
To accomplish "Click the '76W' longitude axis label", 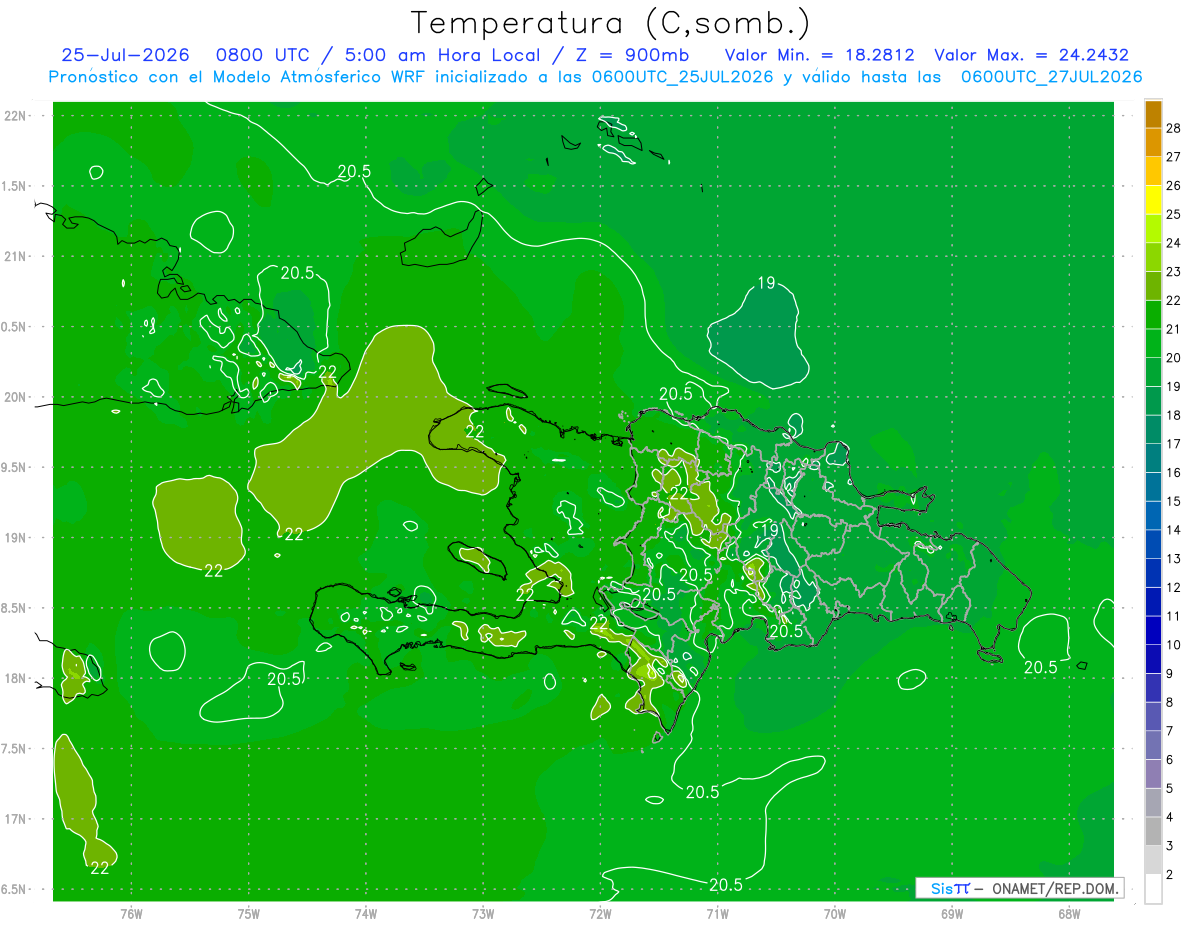I will pyautogui.click(x=131, y=913).
